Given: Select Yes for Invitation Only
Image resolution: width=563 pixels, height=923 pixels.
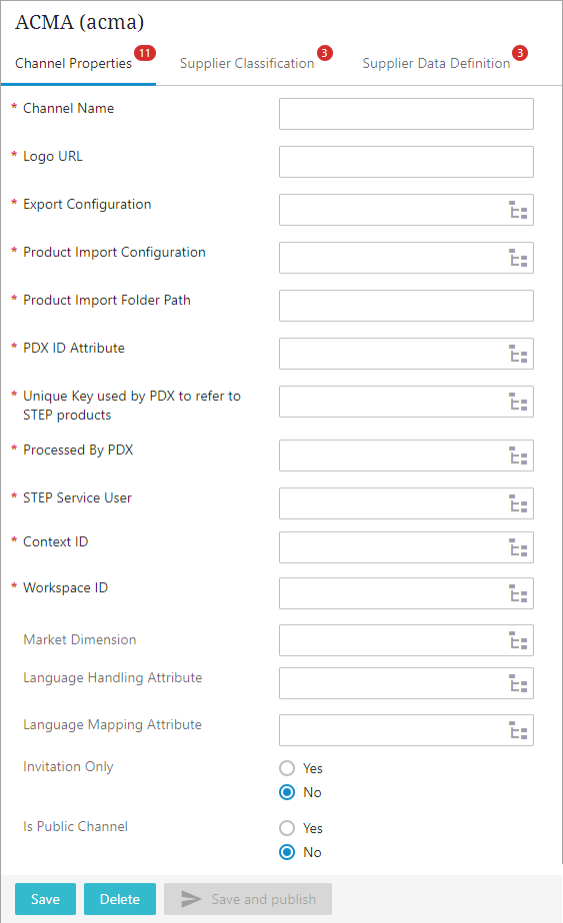Looking at the screenshot, I should tap(287, 768).
